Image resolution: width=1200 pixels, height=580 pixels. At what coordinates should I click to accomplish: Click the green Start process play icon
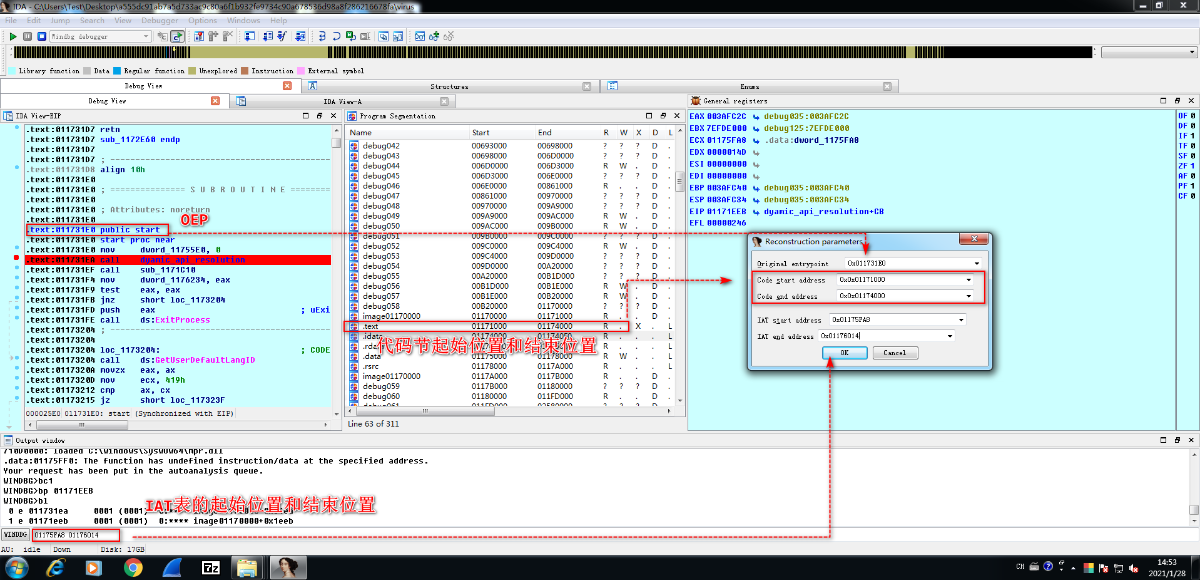(x=14, y=36)
